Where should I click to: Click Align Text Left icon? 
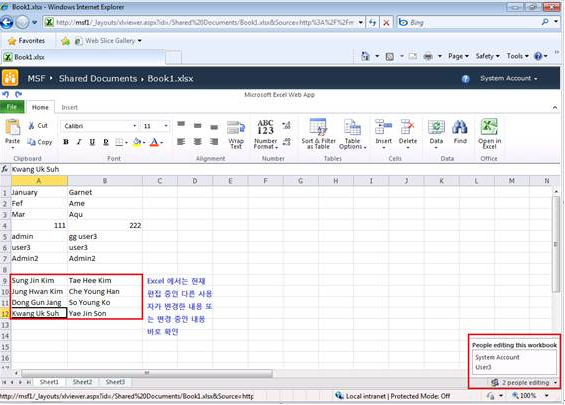pyautogui.click(x=181, y=142)
